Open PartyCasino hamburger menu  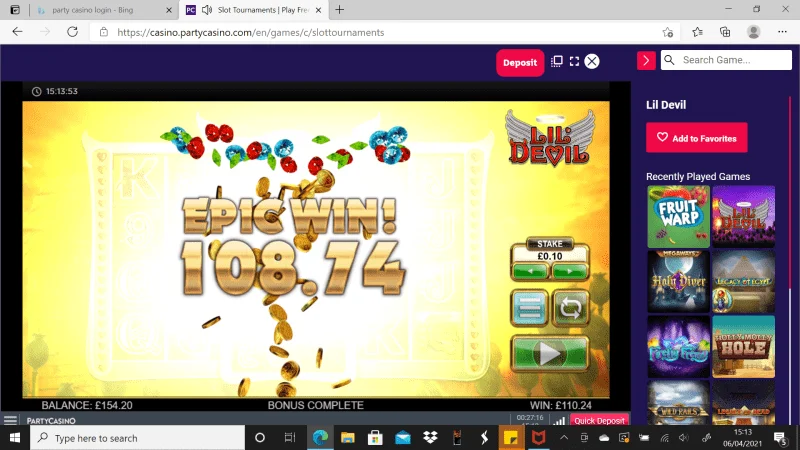pyautogui.click(x=10, y=420)
